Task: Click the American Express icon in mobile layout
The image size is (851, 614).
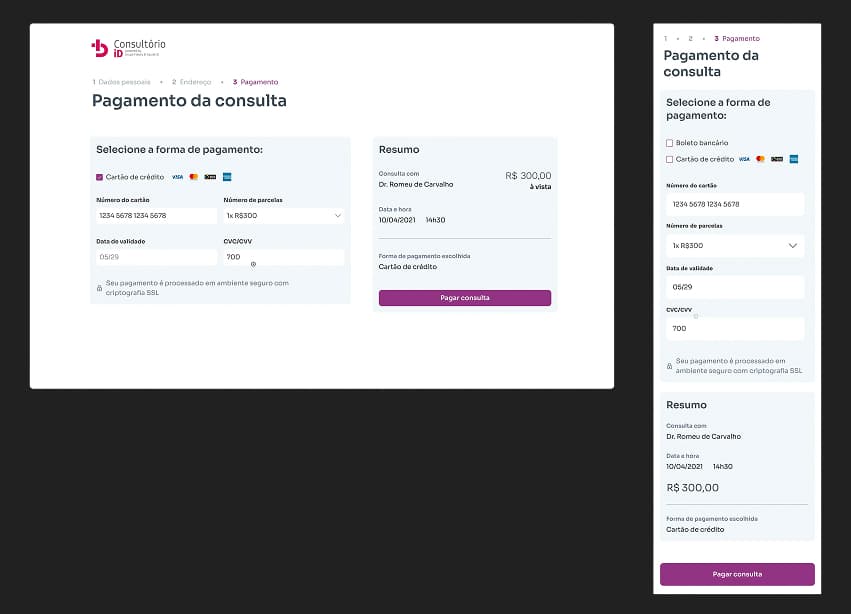Action: tap(793, 159)
